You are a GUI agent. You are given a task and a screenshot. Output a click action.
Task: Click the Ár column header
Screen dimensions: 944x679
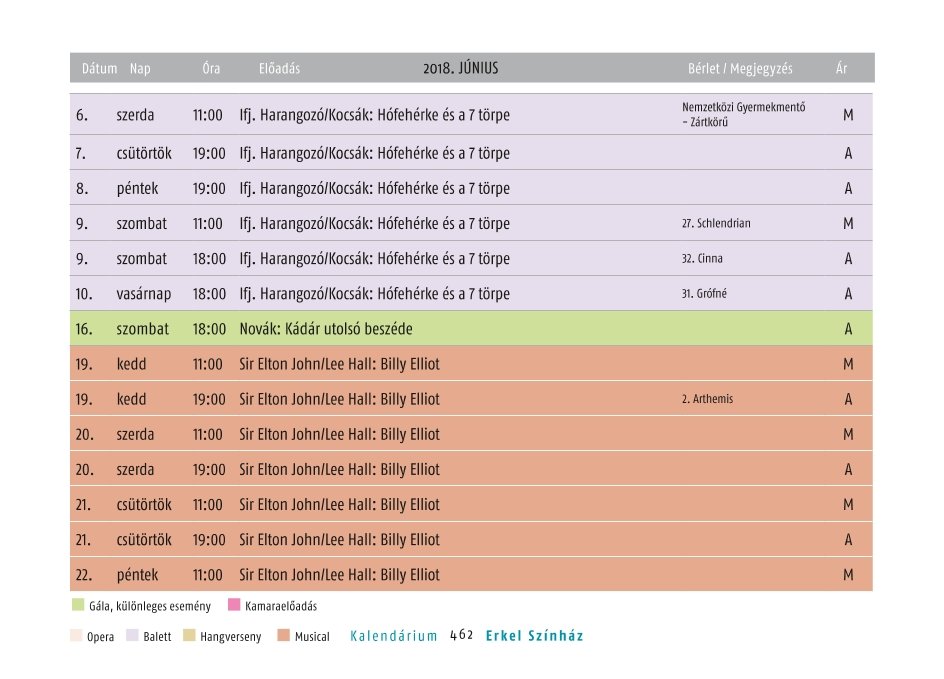coord(842,69)
